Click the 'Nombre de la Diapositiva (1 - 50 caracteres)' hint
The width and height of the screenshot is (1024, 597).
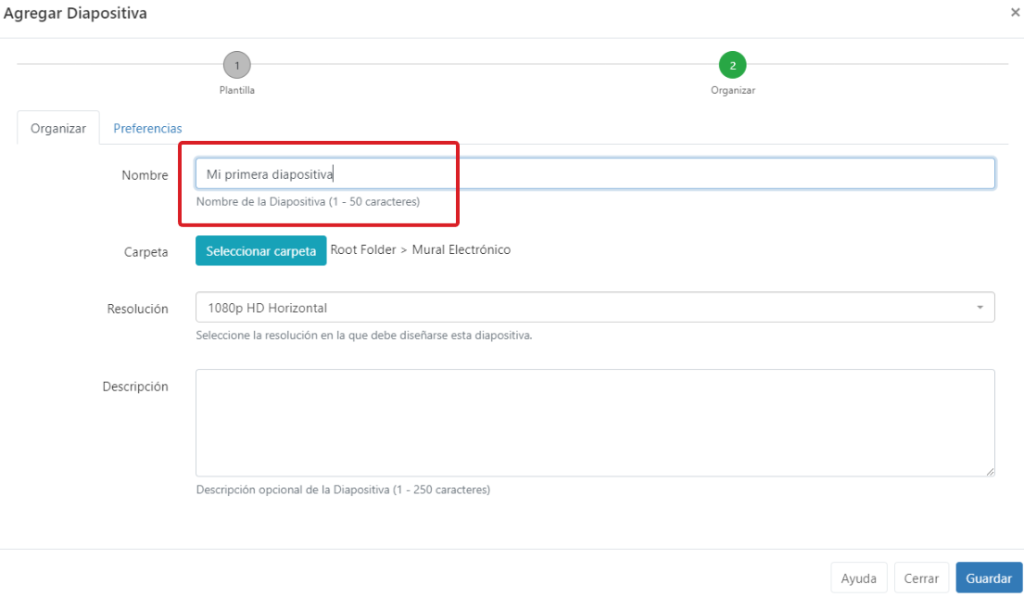pyautogui.click(x=308, y=202)
